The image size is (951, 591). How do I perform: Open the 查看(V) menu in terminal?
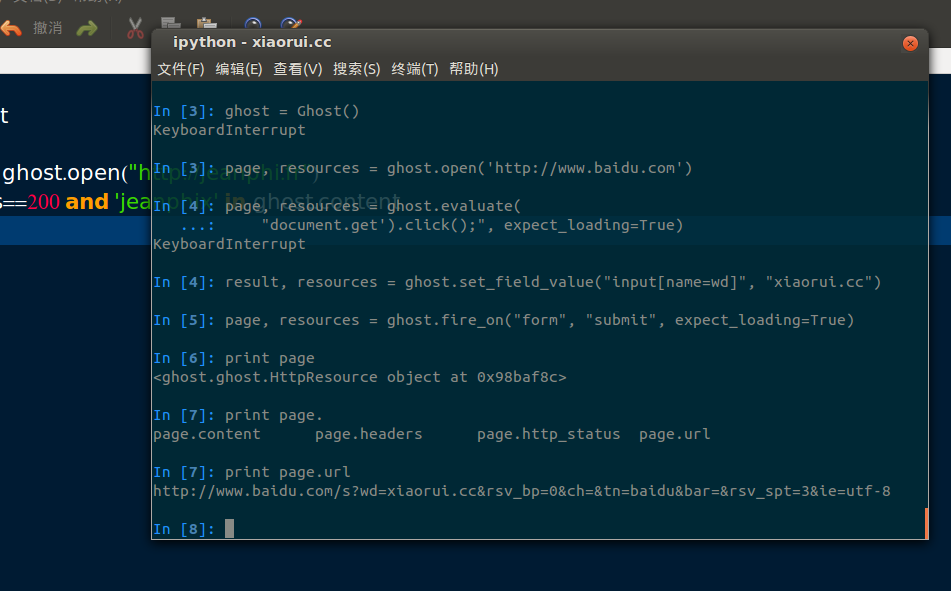click(x=298, y=69)
